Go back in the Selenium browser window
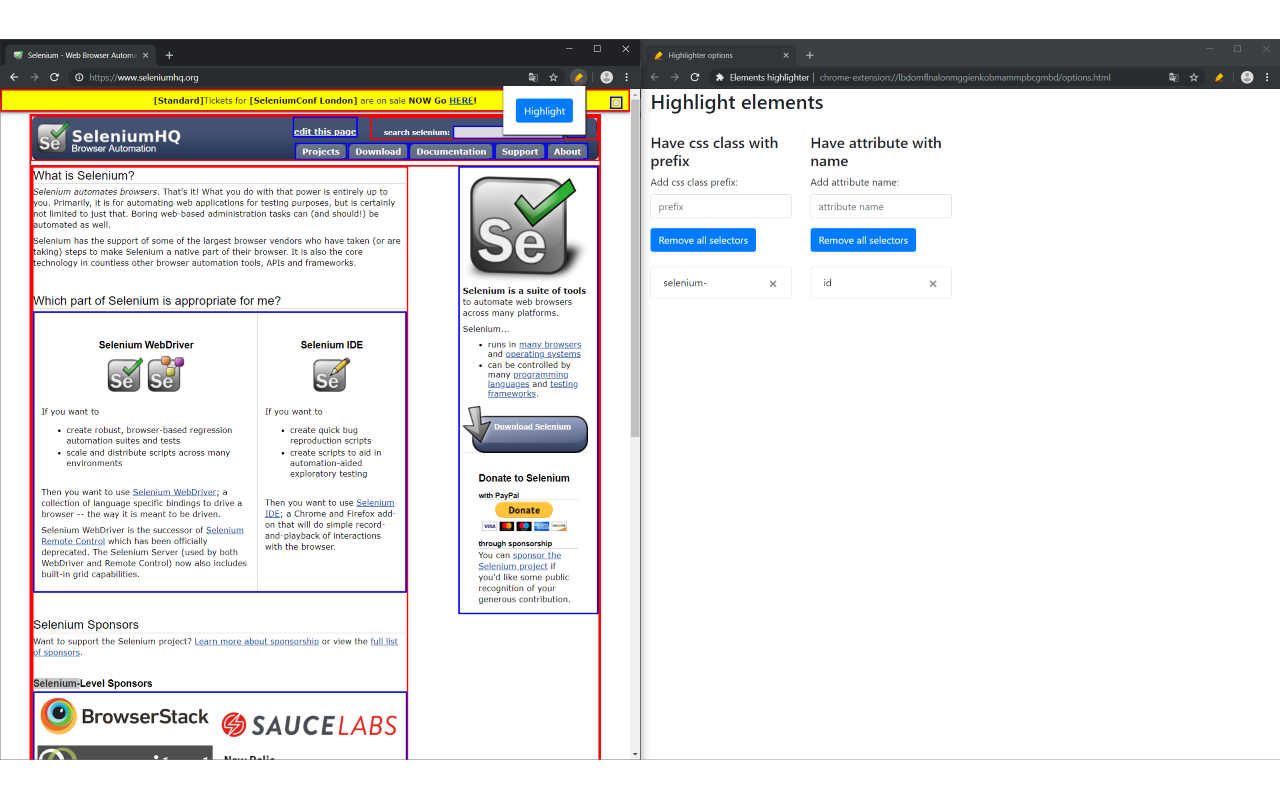This screenshot has height=800, width=1280. click(14, 77)
